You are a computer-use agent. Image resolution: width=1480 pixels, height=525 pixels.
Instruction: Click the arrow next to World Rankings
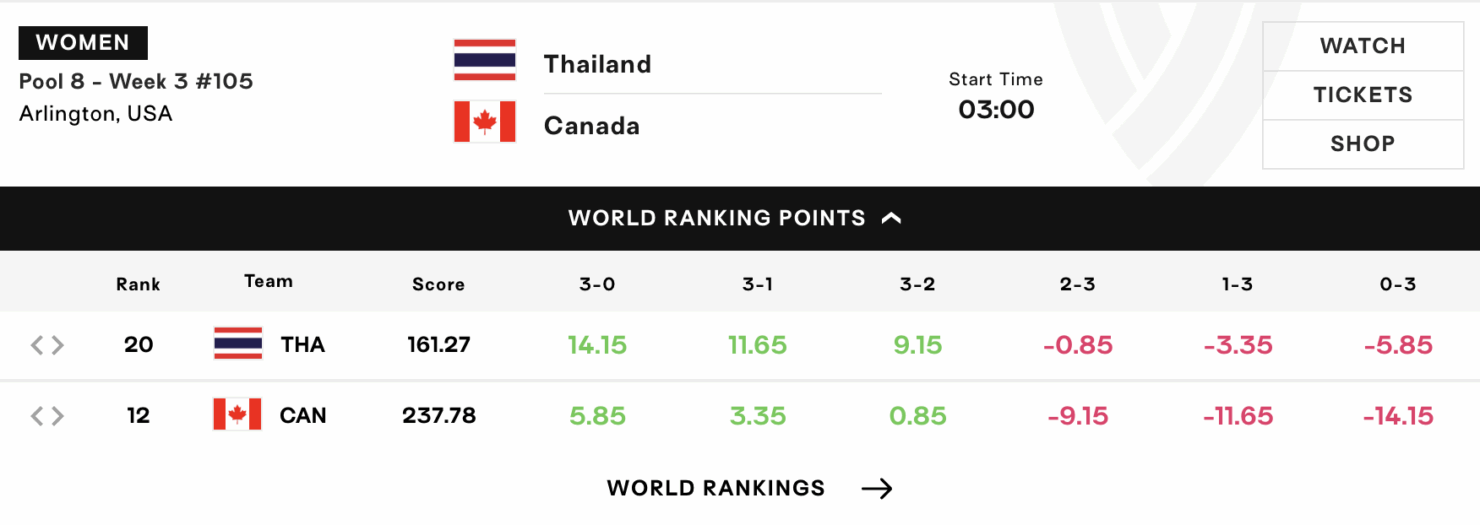tap(877, 488)
